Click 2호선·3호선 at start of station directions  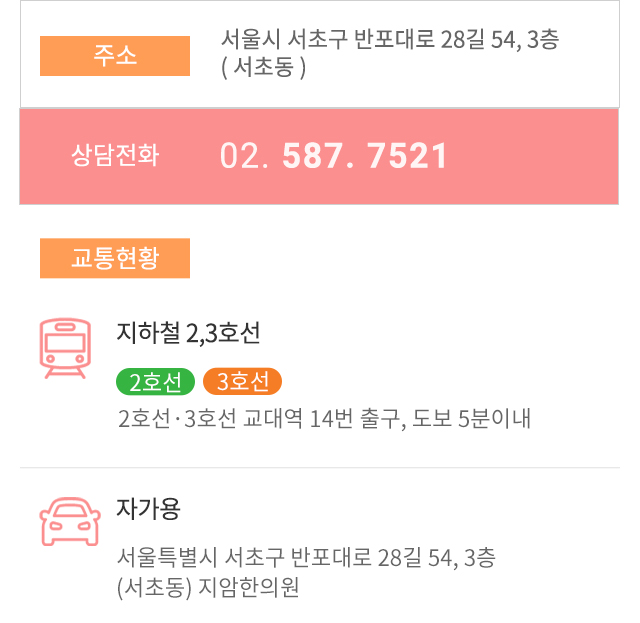[177, 418]
